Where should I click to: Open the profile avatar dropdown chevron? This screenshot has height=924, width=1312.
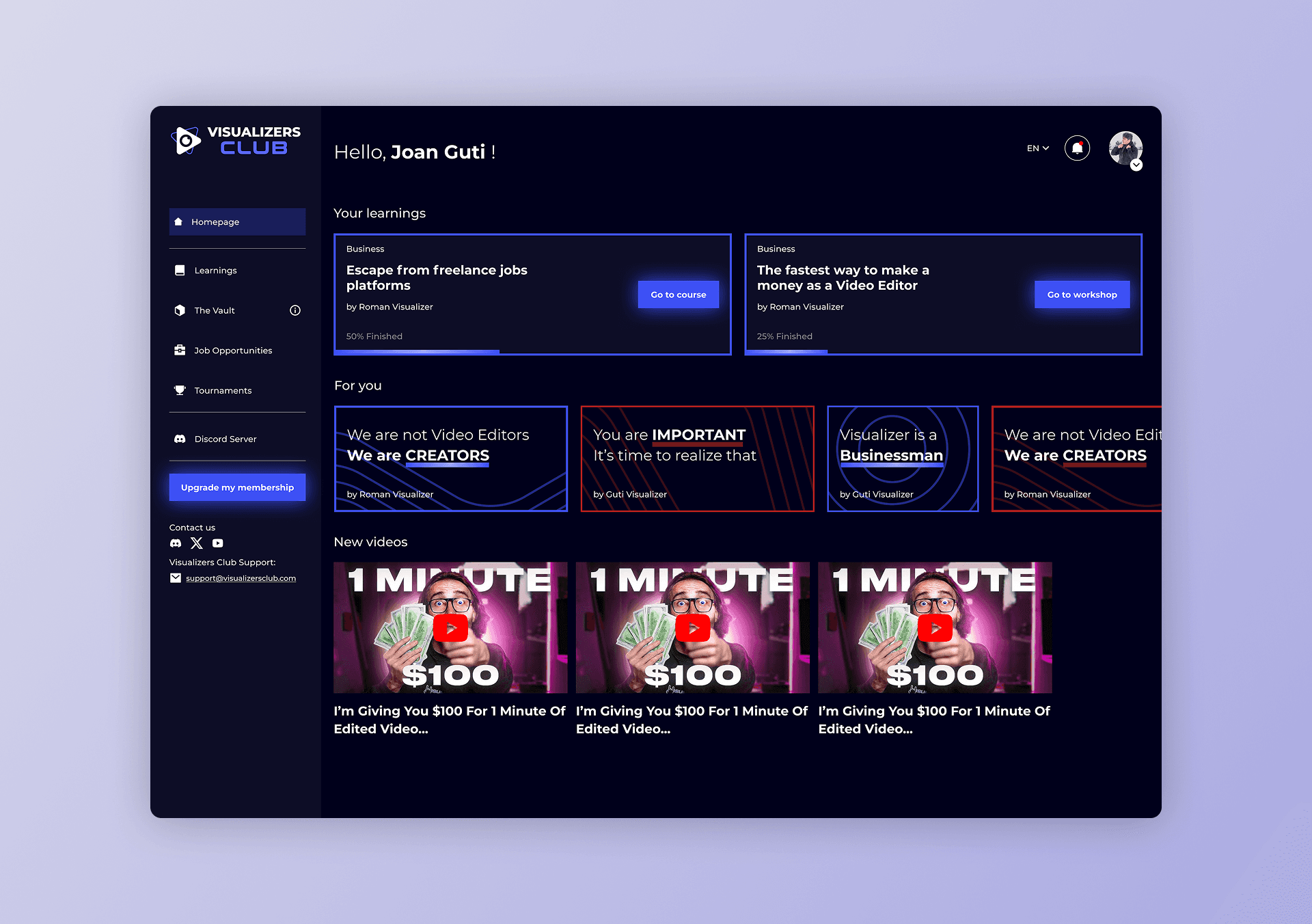point(1136,165)
